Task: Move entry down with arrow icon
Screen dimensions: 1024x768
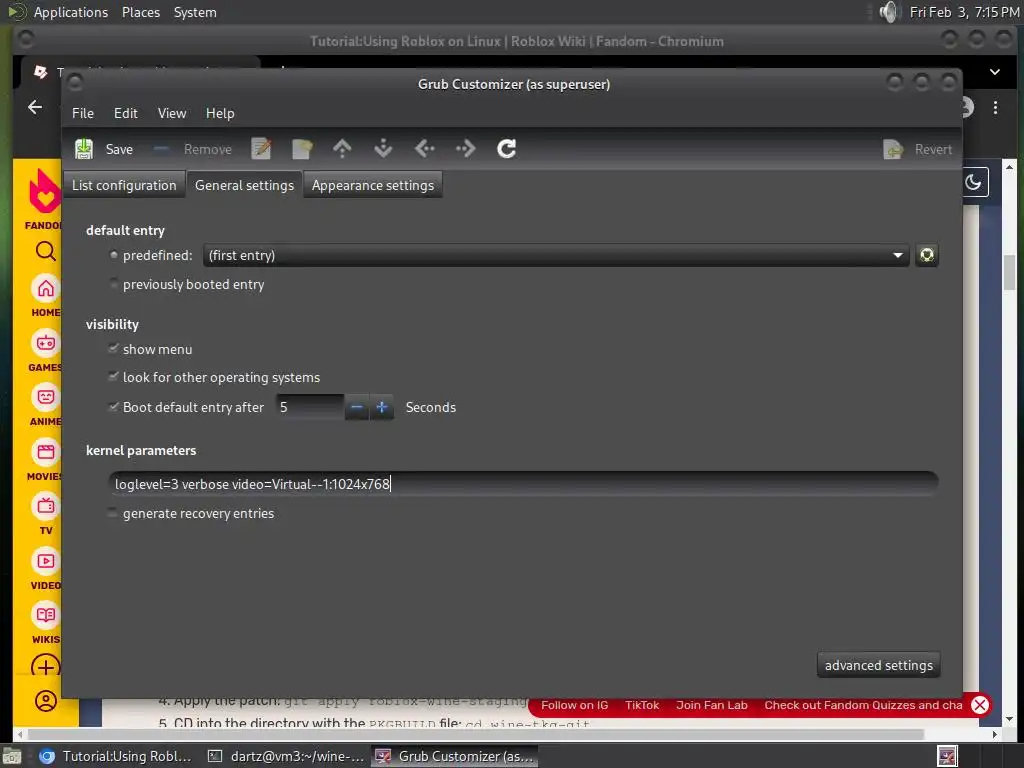Action: 383,150
